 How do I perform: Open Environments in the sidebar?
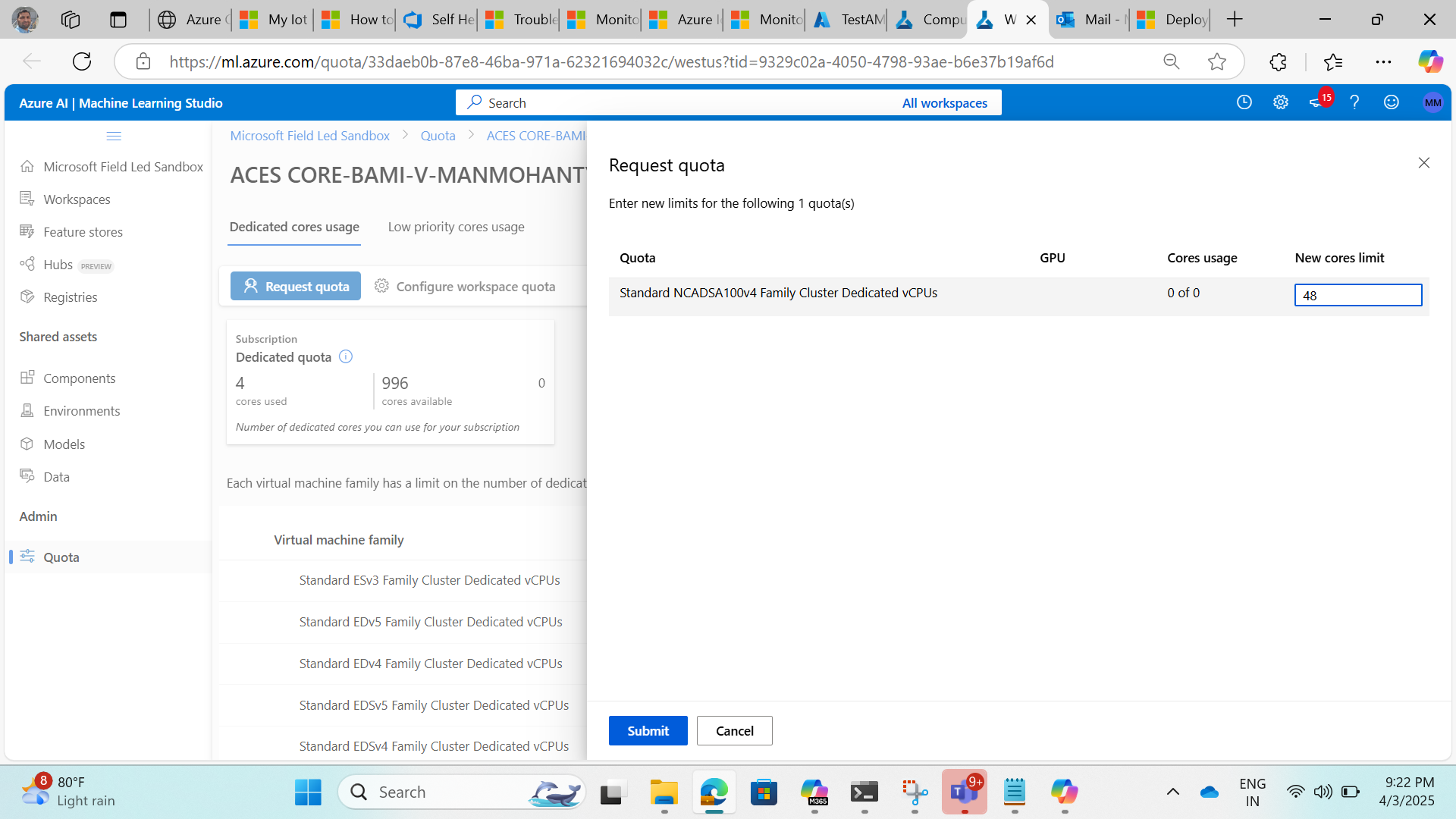coord(81,411)
